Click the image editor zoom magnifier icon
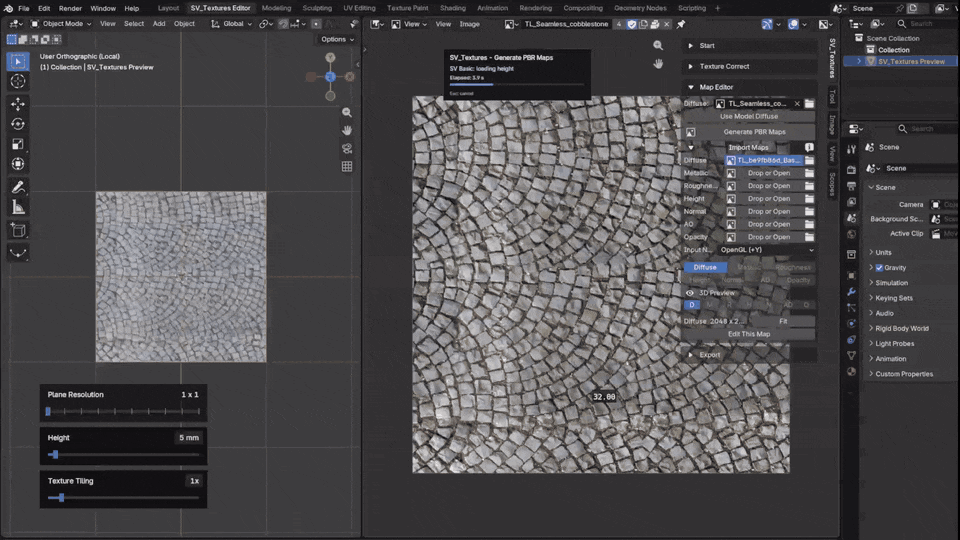The width and height of the screenshot is (960, 540). [x=658, y=45]
